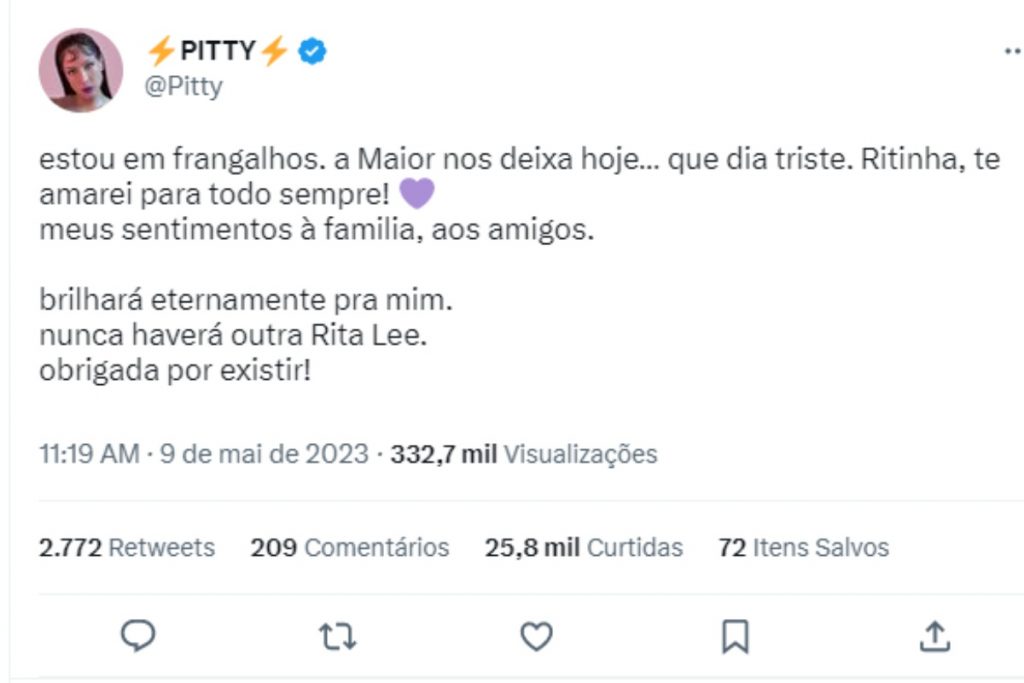Click the share upload arrow icon
Screen dimensions: 1024x683
(933, 635)
